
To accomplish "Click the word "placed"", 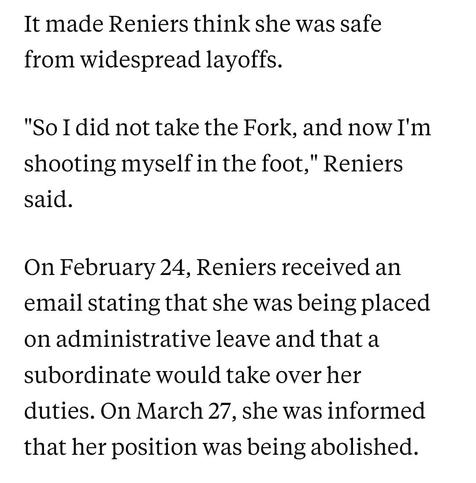I will [x=396, y=304].
